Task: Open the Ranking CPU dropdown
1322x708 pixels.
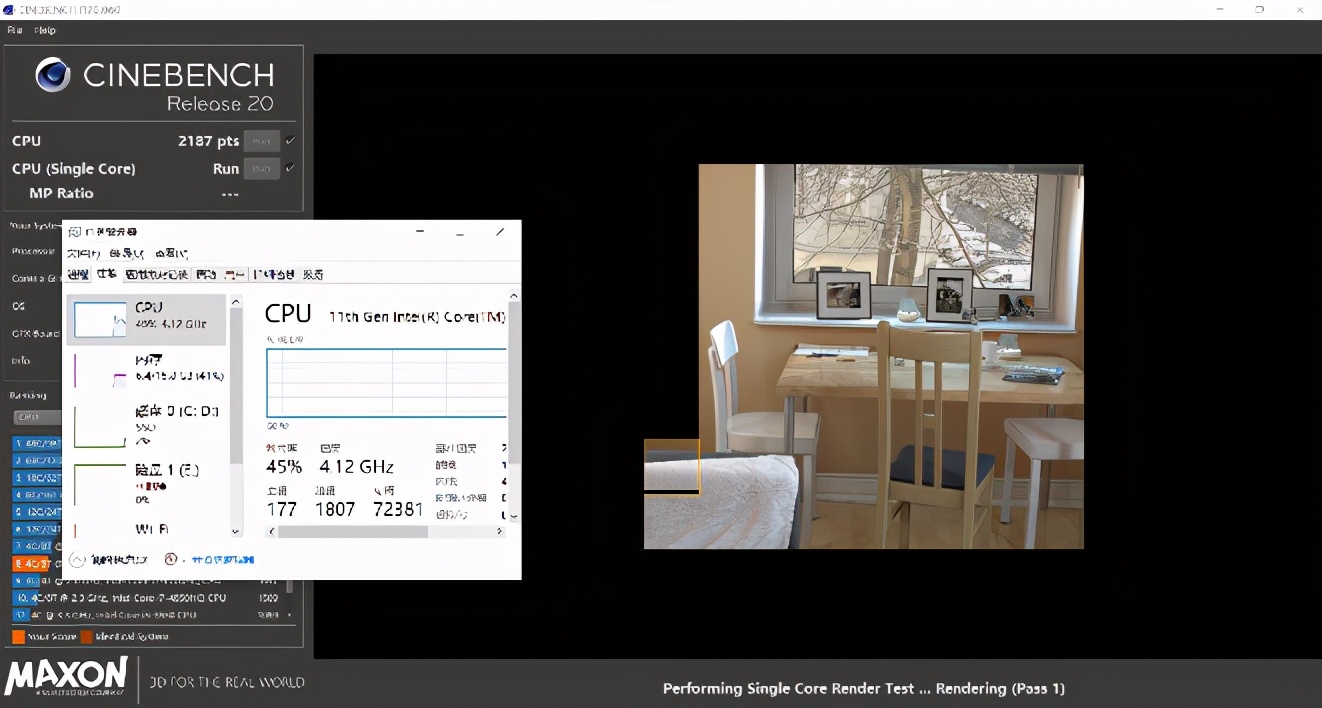Action: pos(38,417)
